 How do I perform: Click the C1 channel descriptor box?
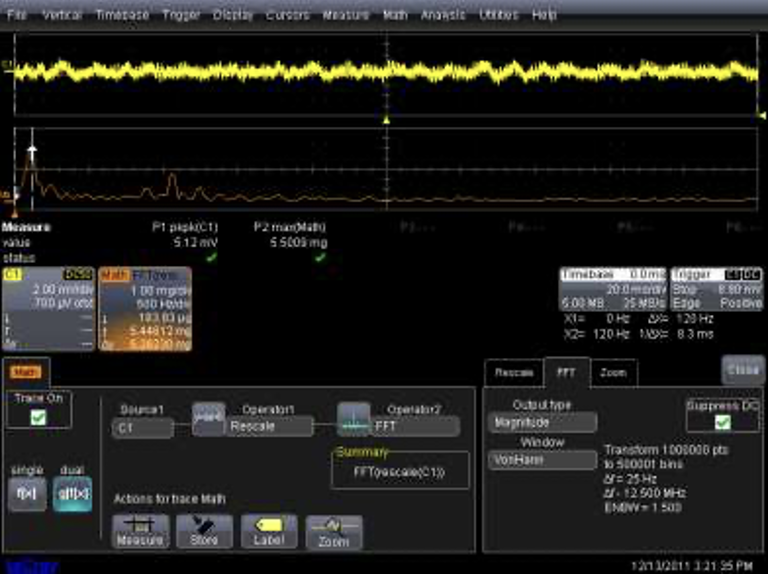[48, 310]
